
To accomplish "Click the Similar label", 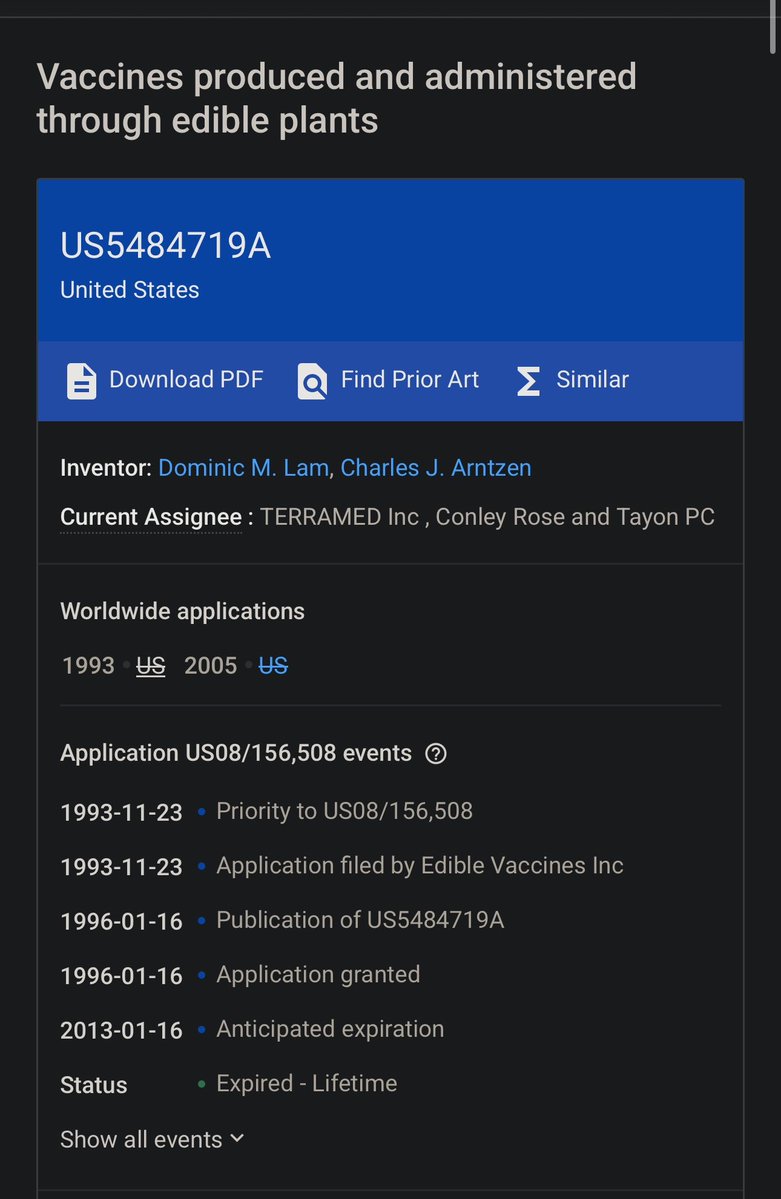I will [593, 379].
